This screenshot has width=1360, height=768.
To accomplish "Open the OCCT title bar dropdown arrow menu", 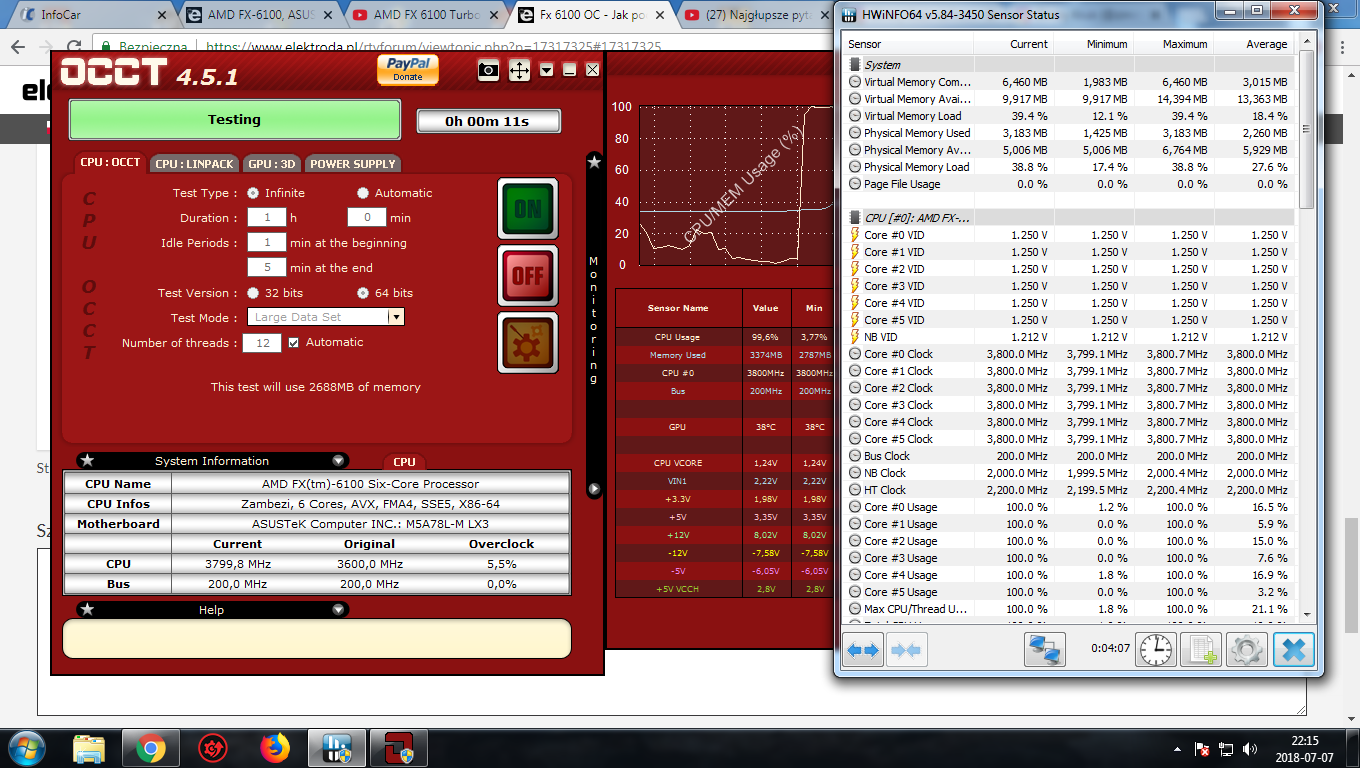I will 546,69.
